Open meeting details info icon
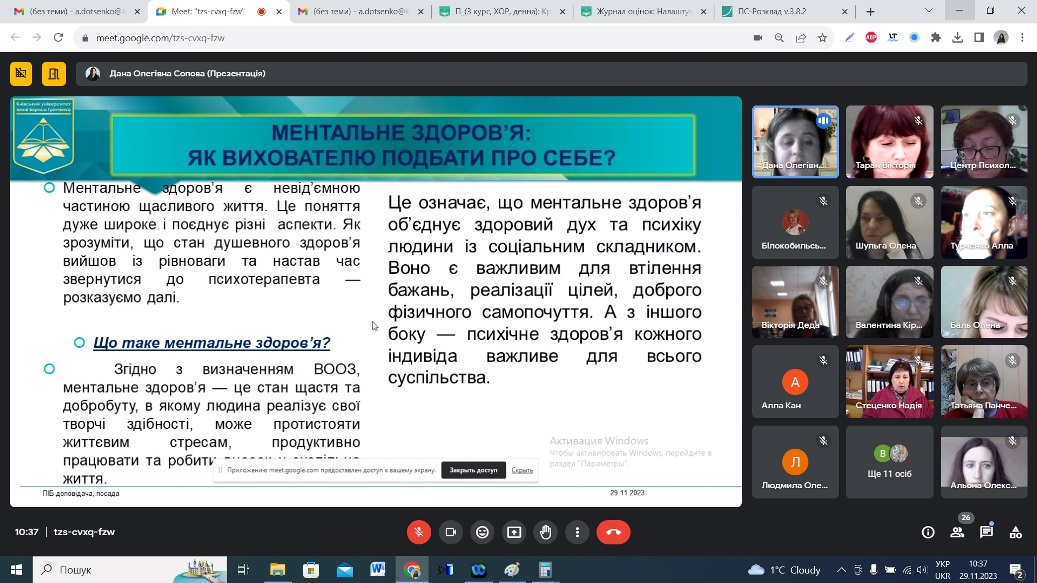 coord(928,532)
